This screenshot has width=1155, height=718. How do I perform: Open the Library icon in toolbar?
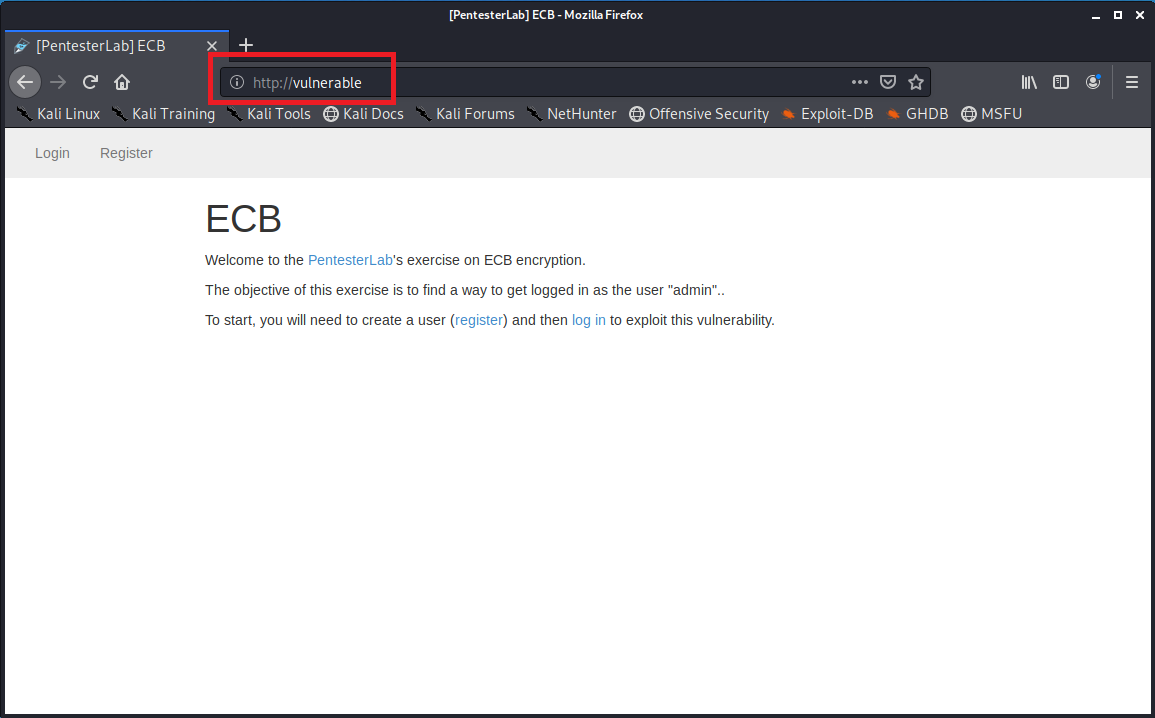(1029, 82)
